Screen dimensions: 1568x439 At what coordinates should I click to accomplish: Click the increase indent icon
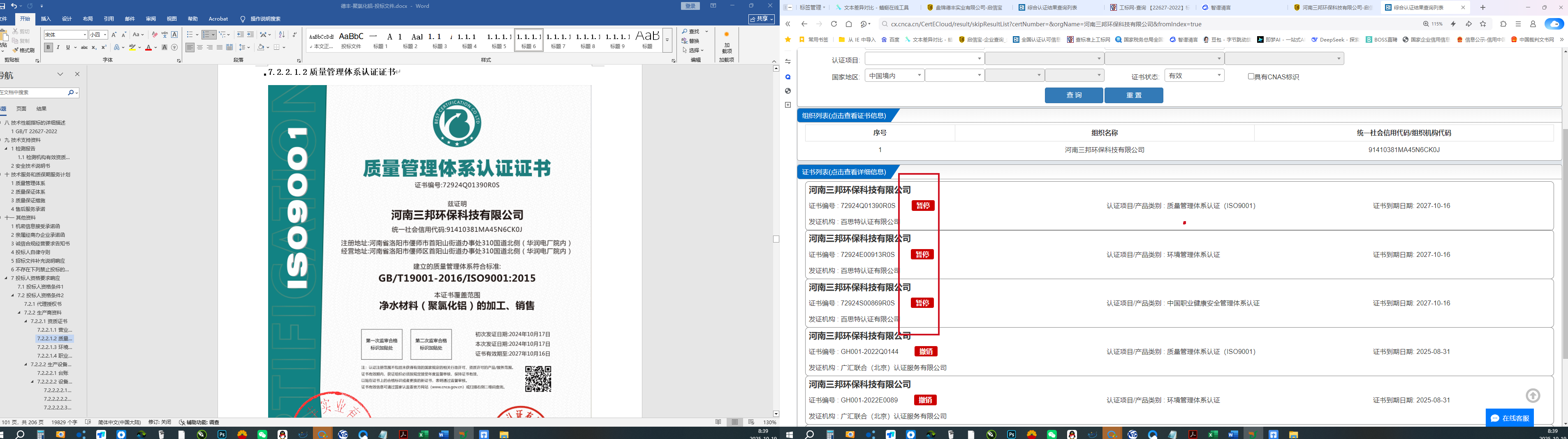tap(250, 35)
